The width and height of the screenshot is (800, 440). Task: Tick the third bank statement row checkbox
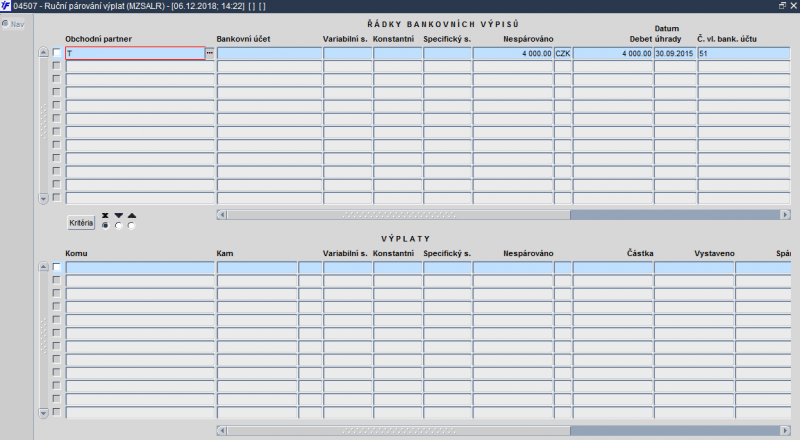point(57,79)
